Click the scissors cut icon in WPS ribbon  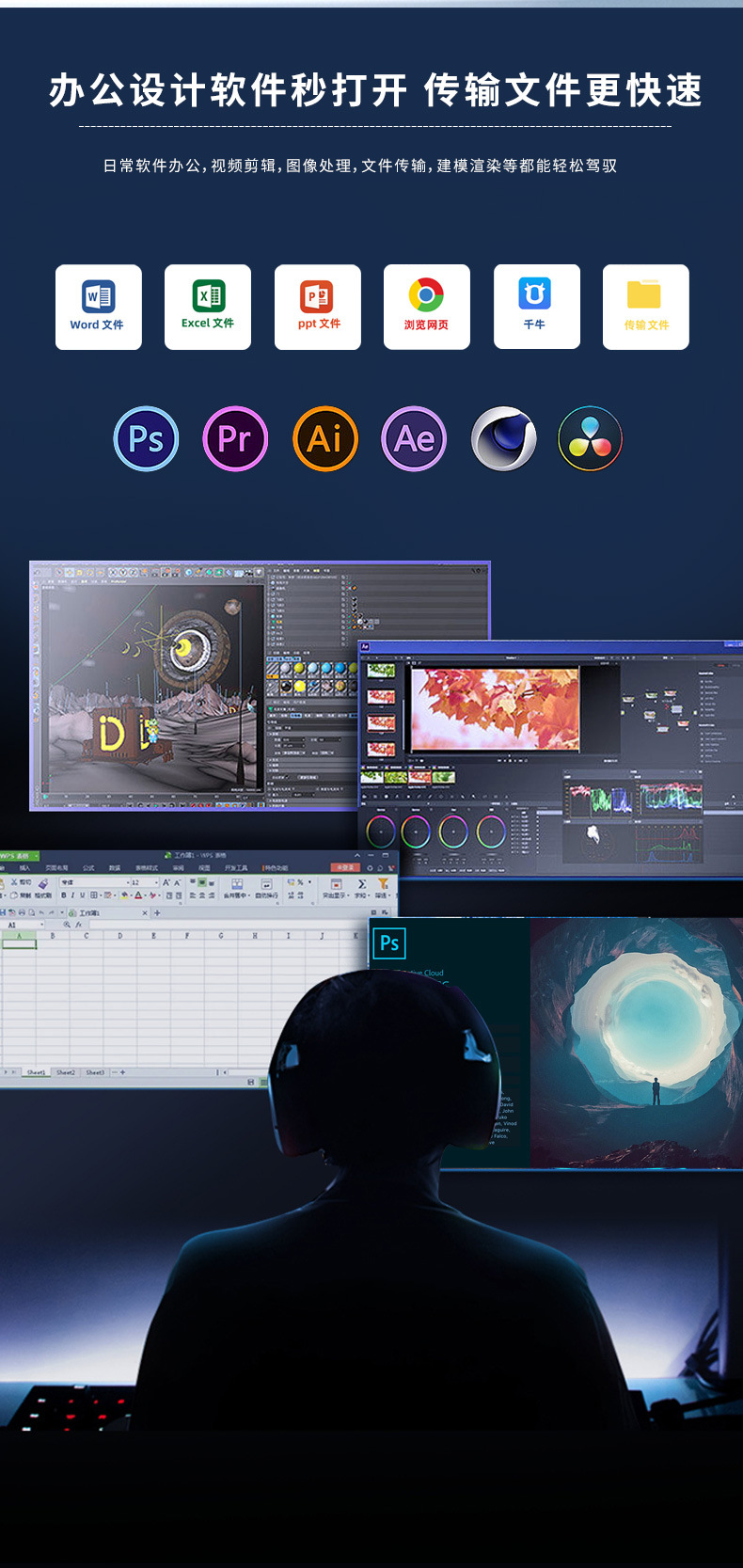point(13,882)
